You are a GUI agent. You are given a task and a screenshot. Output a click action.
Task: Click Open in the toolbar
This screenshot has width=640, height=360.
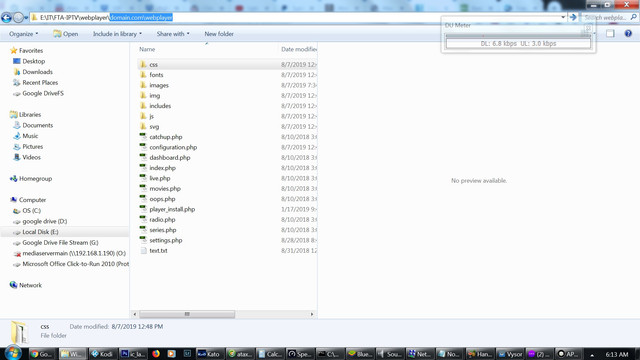click(66, 34)
